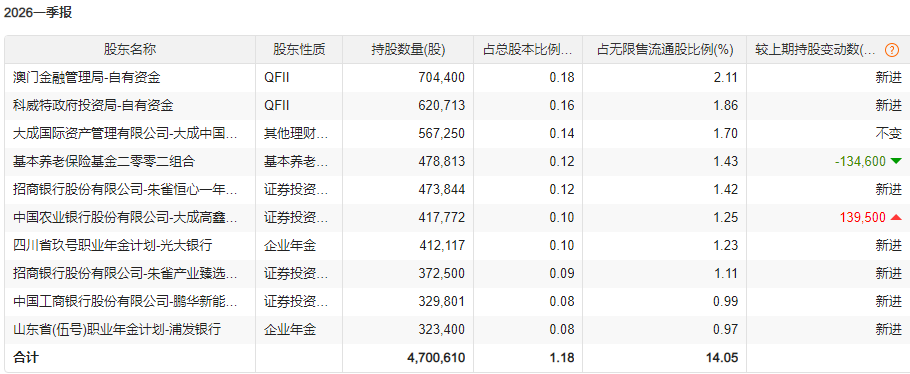Click total share ratio 0.16
The height and width of the screenshot is (374, 910).
coord(562,106)
